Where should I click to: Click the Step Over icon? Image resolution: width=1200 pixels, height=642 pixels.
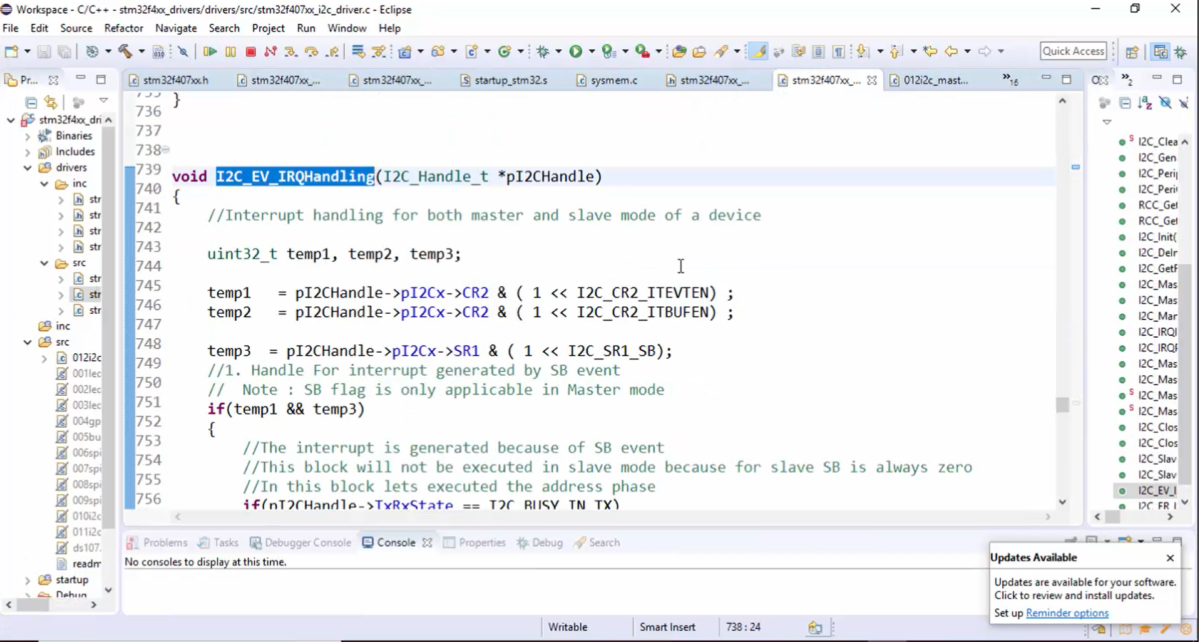click(x=311, y=51)
